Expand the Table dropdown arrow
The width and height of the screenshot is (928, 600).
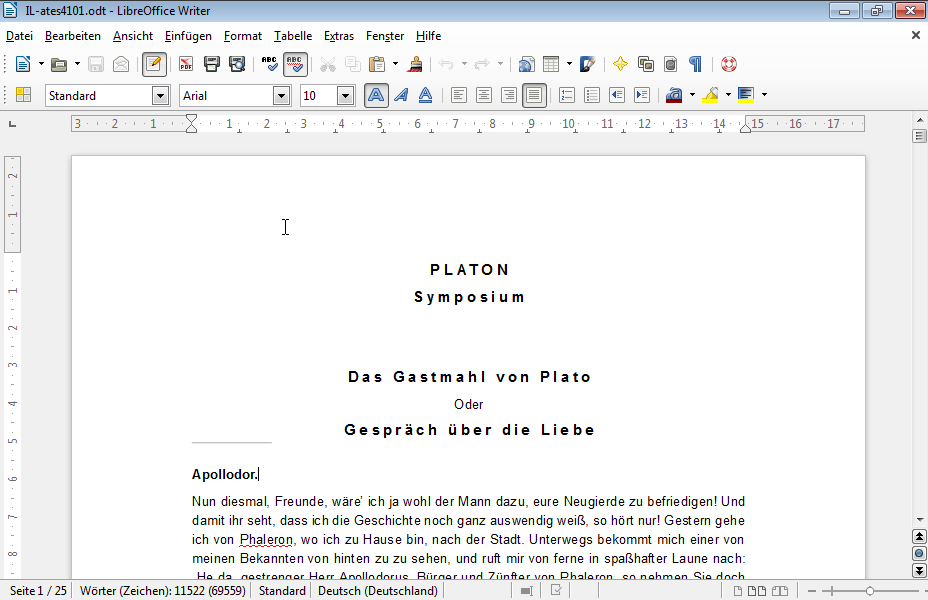(x=569, y=64)
